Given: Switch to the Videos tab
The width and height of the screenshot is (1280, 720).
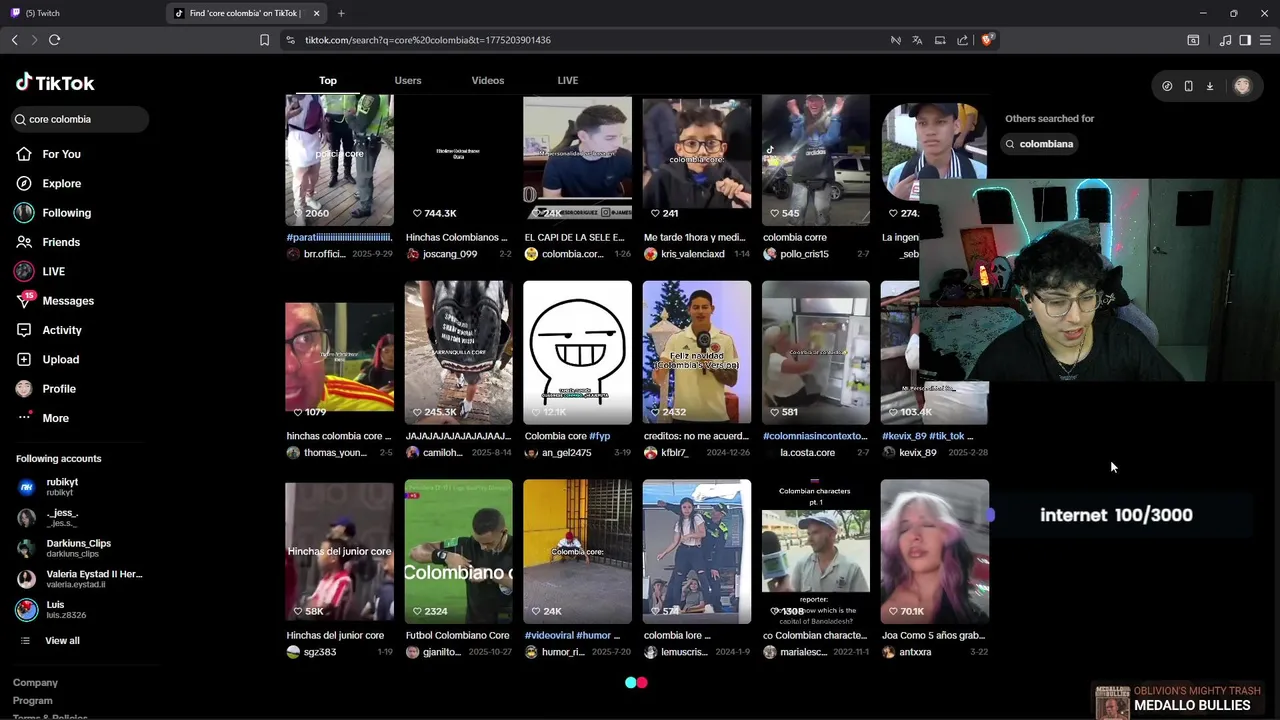Looking at the screenshot, I should pos(488,80).
